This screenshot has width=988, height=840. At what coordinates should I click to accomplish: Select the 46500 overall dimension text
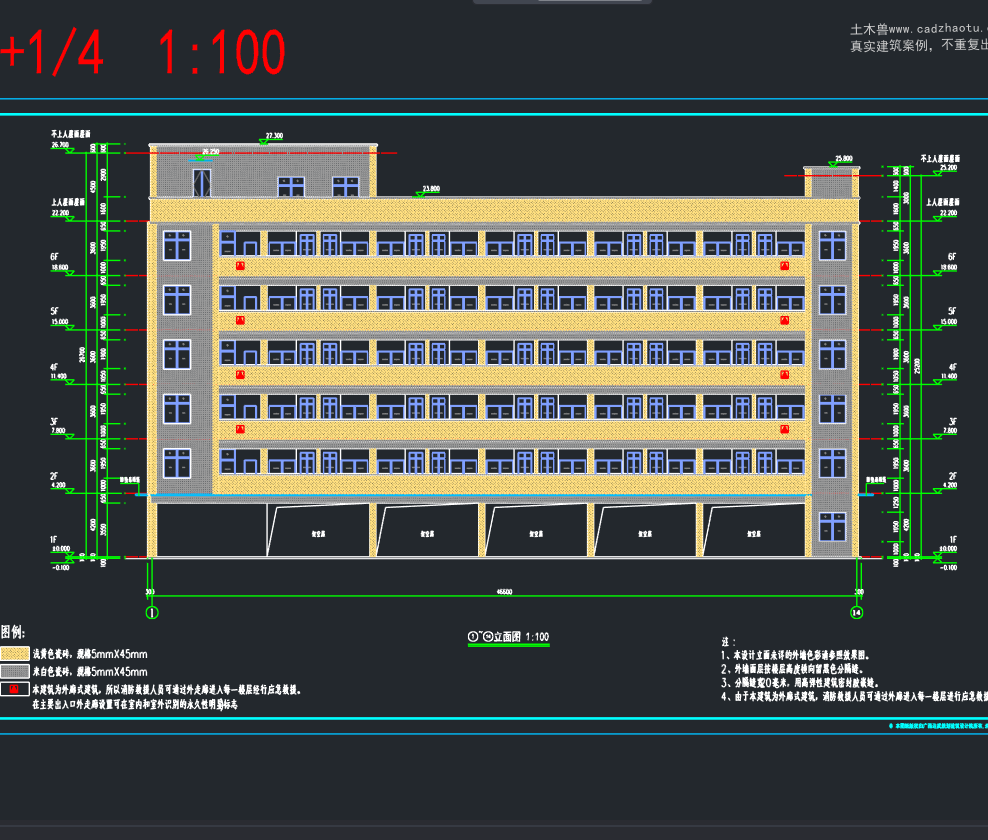[504, 592]
